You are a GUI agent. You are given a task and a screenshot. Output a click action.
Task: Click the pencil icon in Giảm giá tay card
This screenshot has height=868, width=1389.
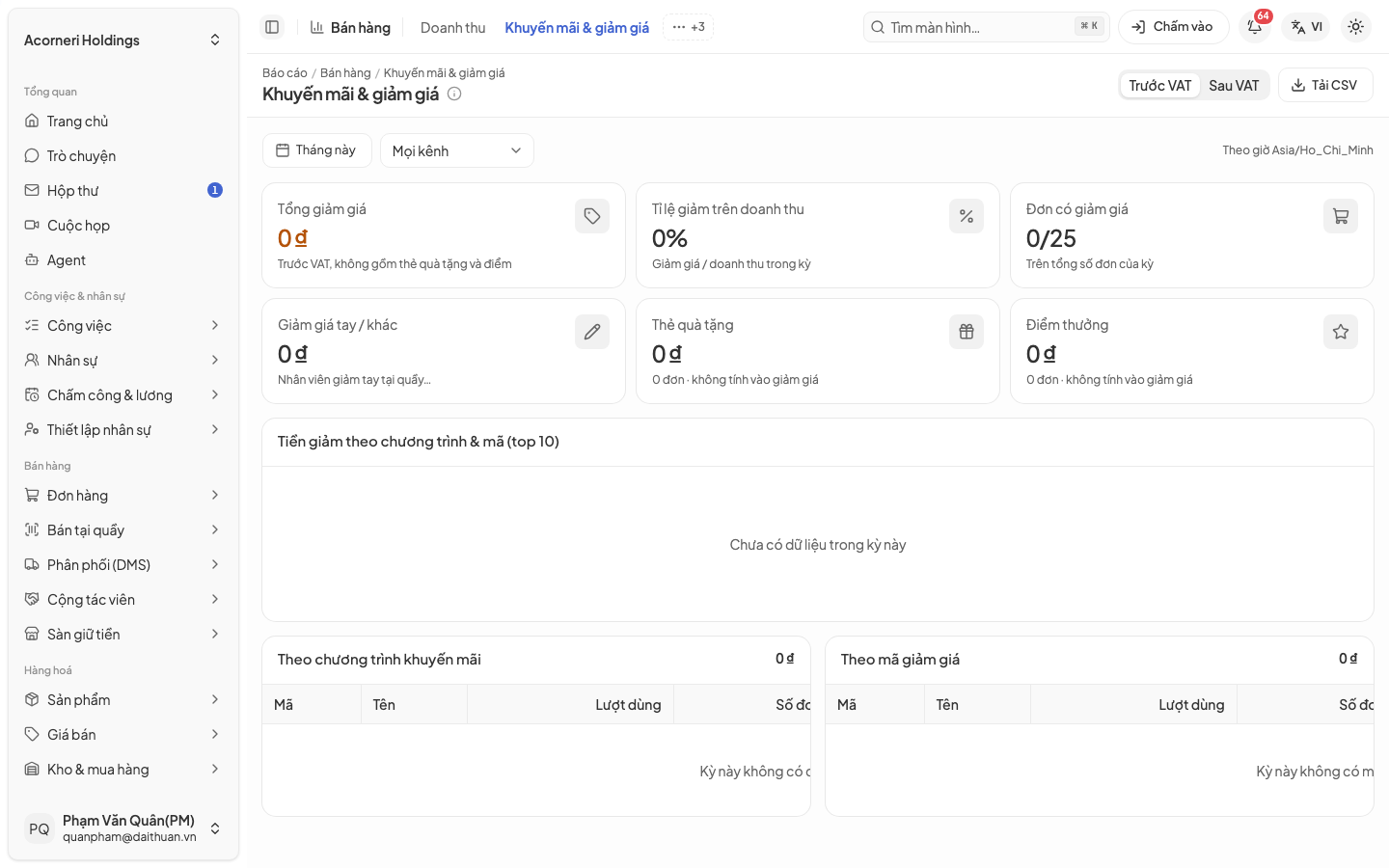pyautogui.click(x=592, y=332)
